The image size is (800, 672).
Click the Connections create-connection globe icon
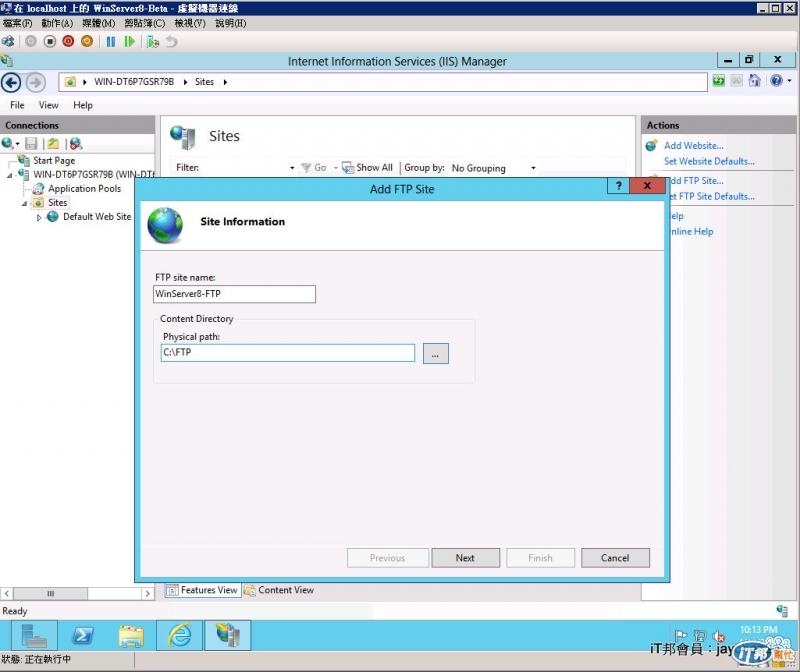coord(7,144)
